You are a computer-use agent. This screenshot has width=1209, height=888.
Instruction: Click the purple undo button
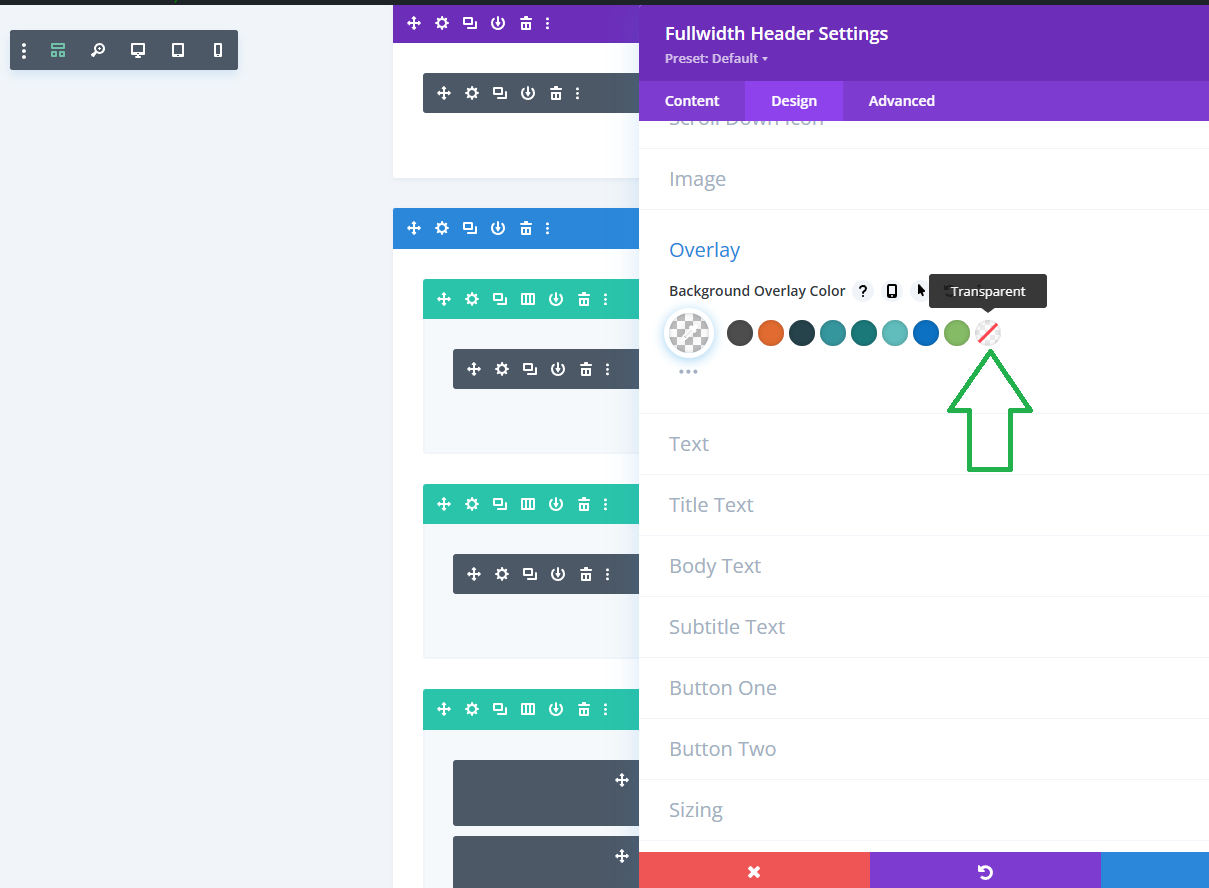[x=985, y=871]
